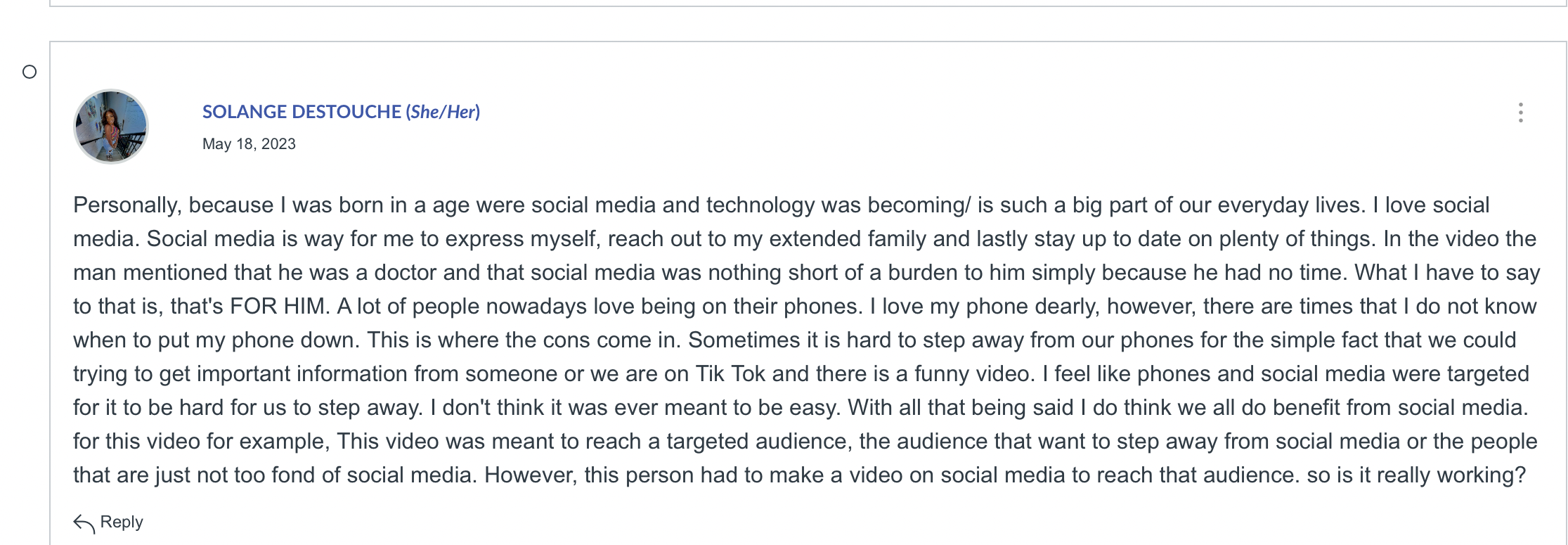Click the "Tik Tok" text in post

tap(730, 374)
